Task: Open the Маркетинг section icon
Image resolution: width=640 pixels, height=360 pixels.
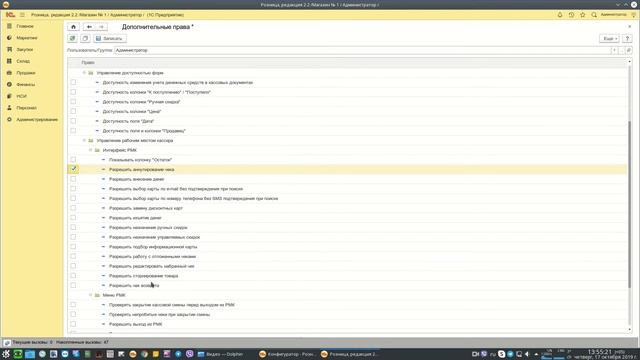Action: 9,38
